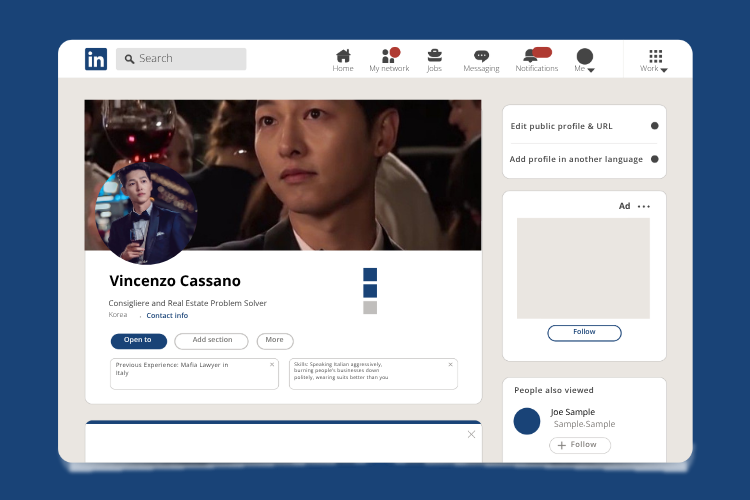The width and height of the screenshot is (750, 500).
Task: Go to Home via house icon
Action: pos(343,56)
